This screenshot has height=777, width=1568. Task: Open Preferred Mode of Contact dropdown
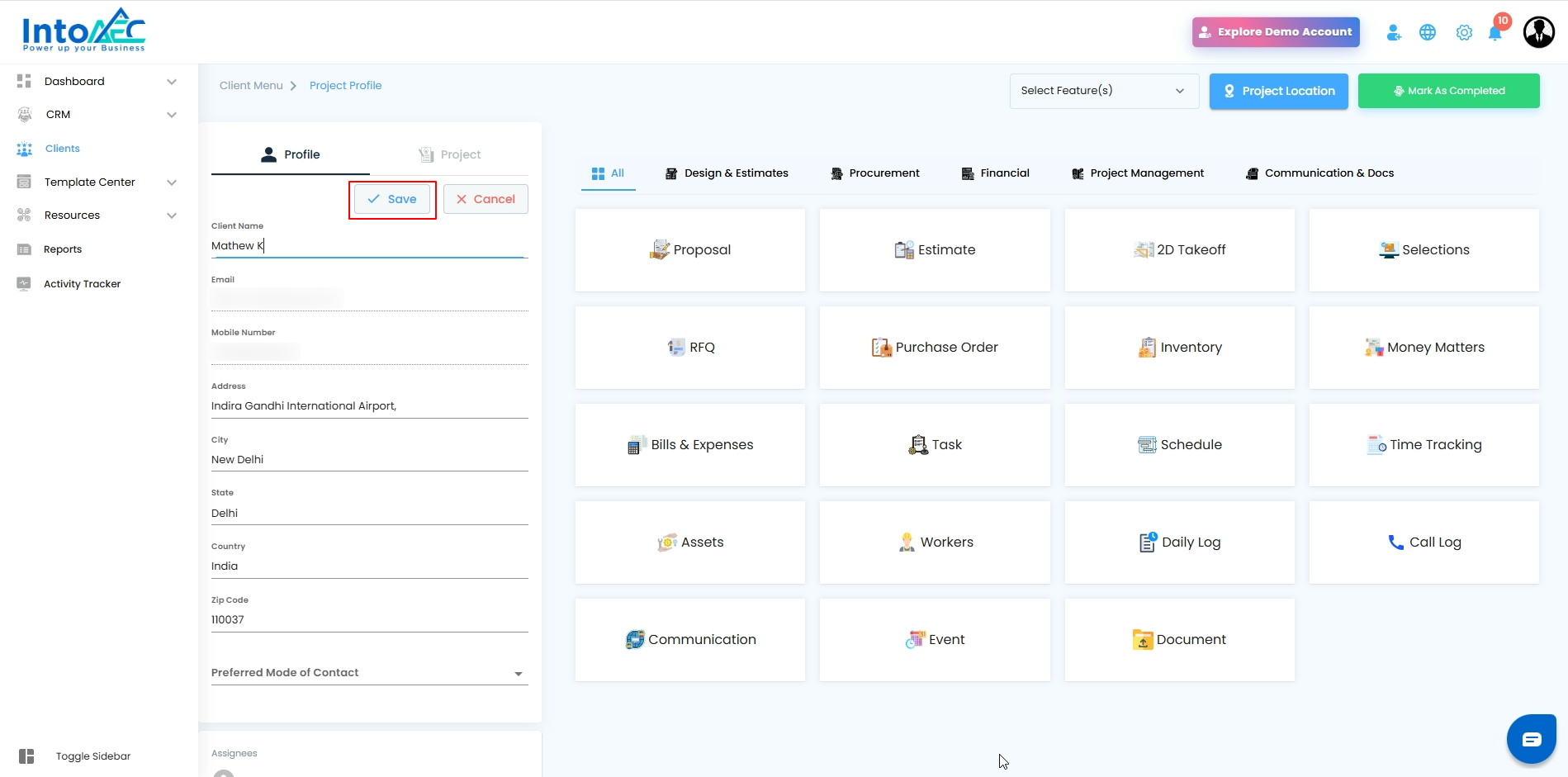(x=369, y=673)
